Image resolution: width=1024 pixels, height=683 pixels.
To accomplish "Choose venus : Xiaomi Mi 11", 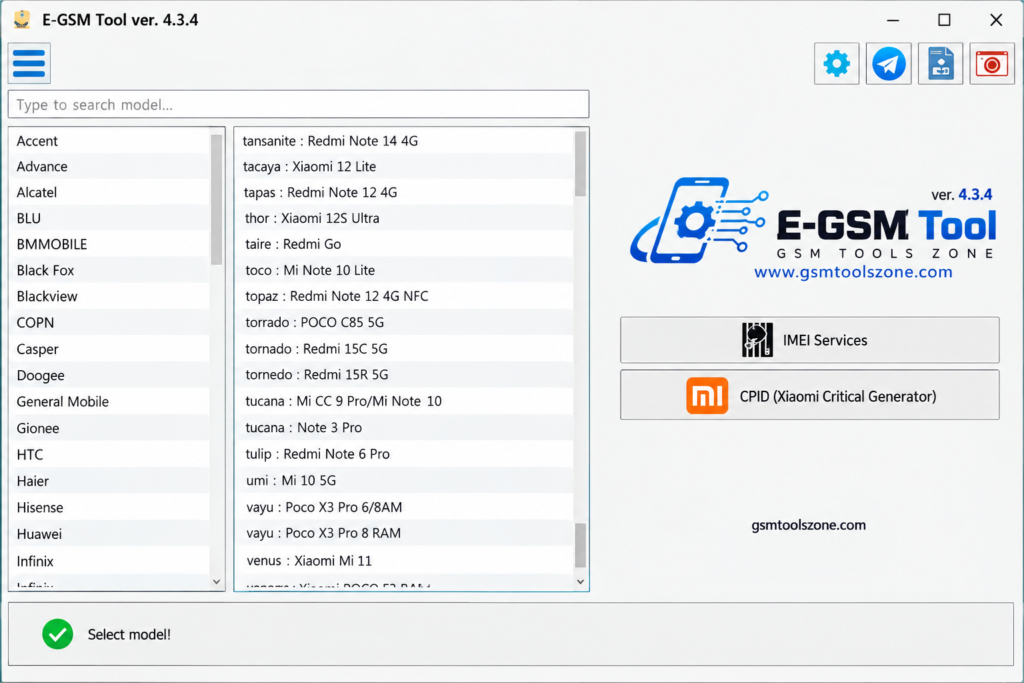I will (x=404, y=560).
